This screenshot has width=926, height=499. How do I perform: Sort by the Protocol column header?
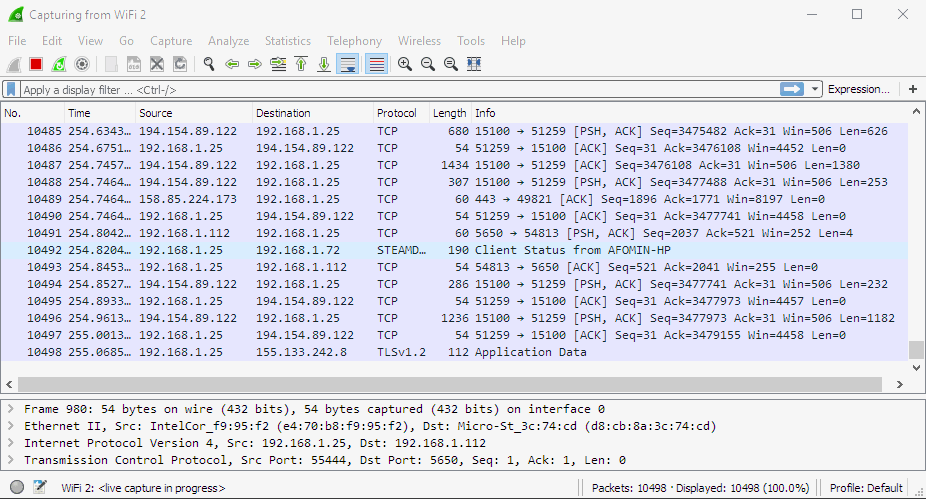pos(402,113)
